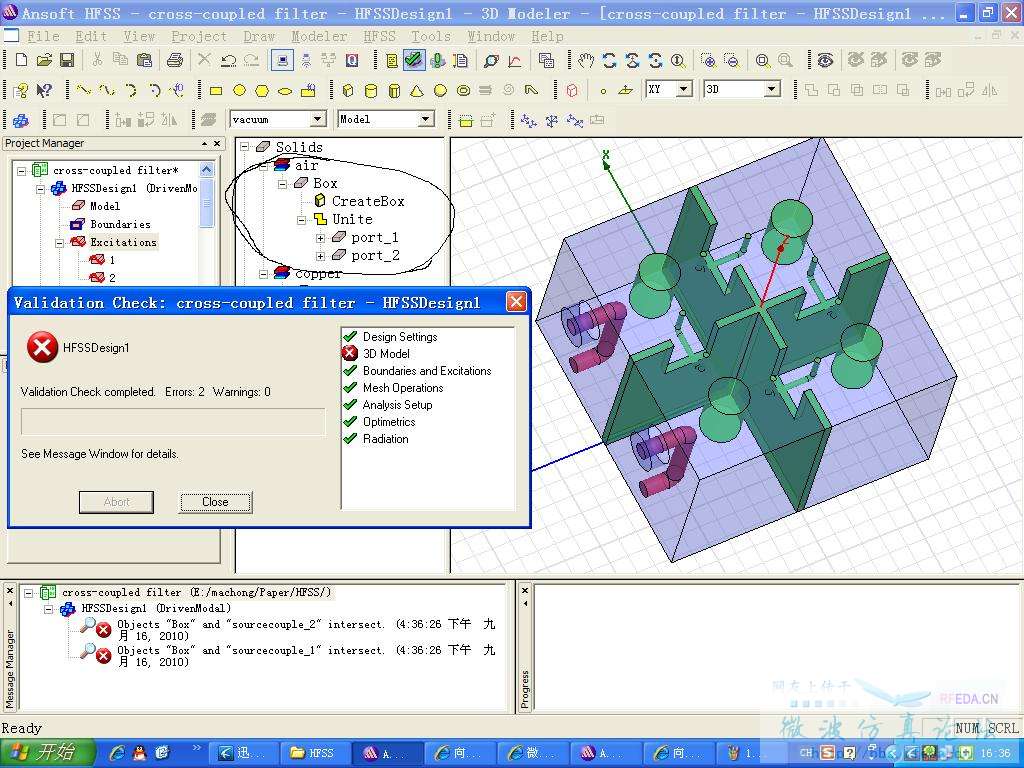The width and height of the screenshot is (1024, 768).
Task: Collapse Excitations in Project Manager
Action: coord(59,242)
